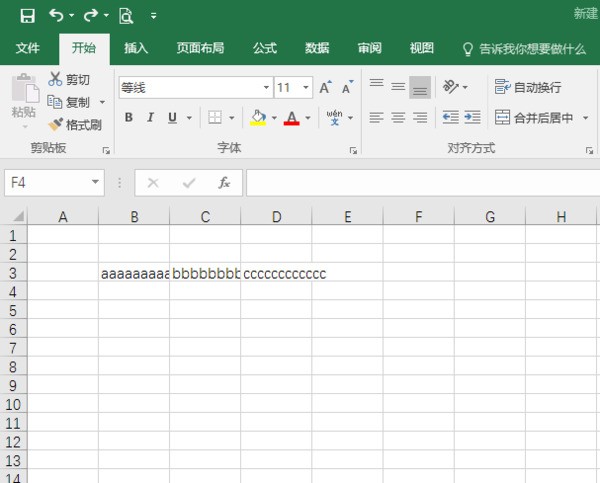
Task: Click the Paste (粘贴) button
Action: point(23,100)
